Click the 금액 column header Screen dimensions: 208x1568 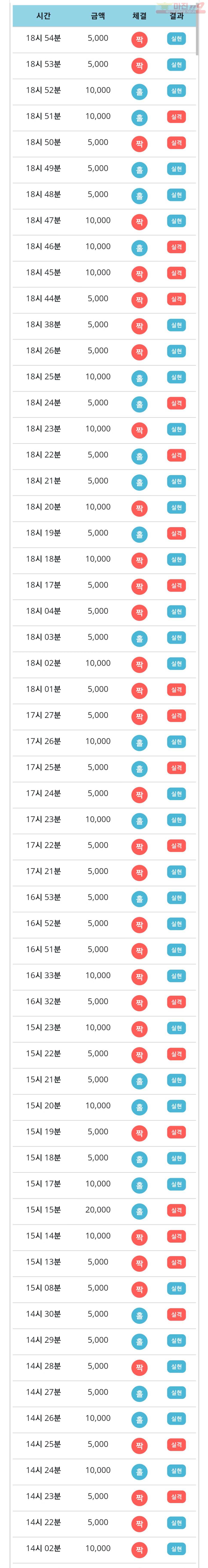(x=98, y=16)
